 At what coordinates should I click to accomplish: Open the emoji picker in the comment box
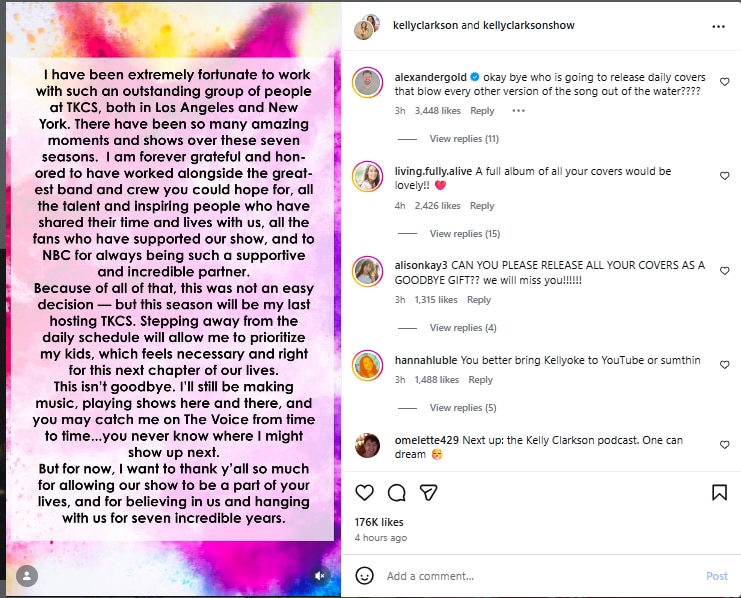point(365,576)
